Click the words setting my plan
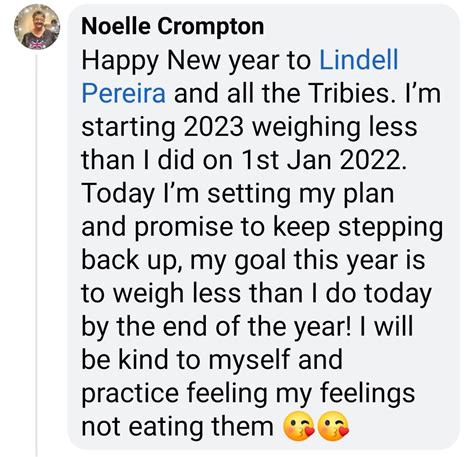 point(301,194)
